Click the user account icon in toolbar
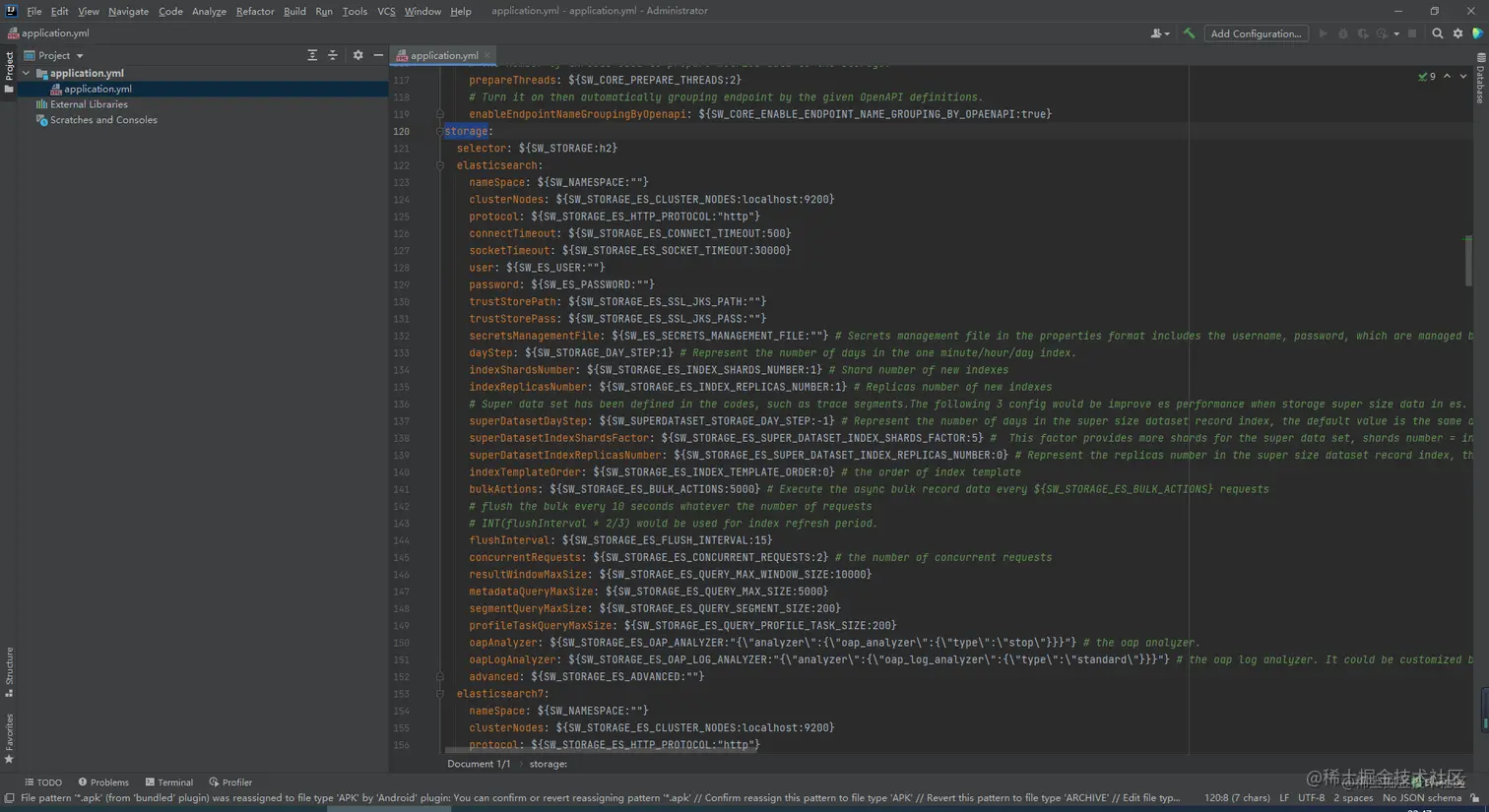Image resolution: width=1489 pixels, height=812 pixels. 1157,33
